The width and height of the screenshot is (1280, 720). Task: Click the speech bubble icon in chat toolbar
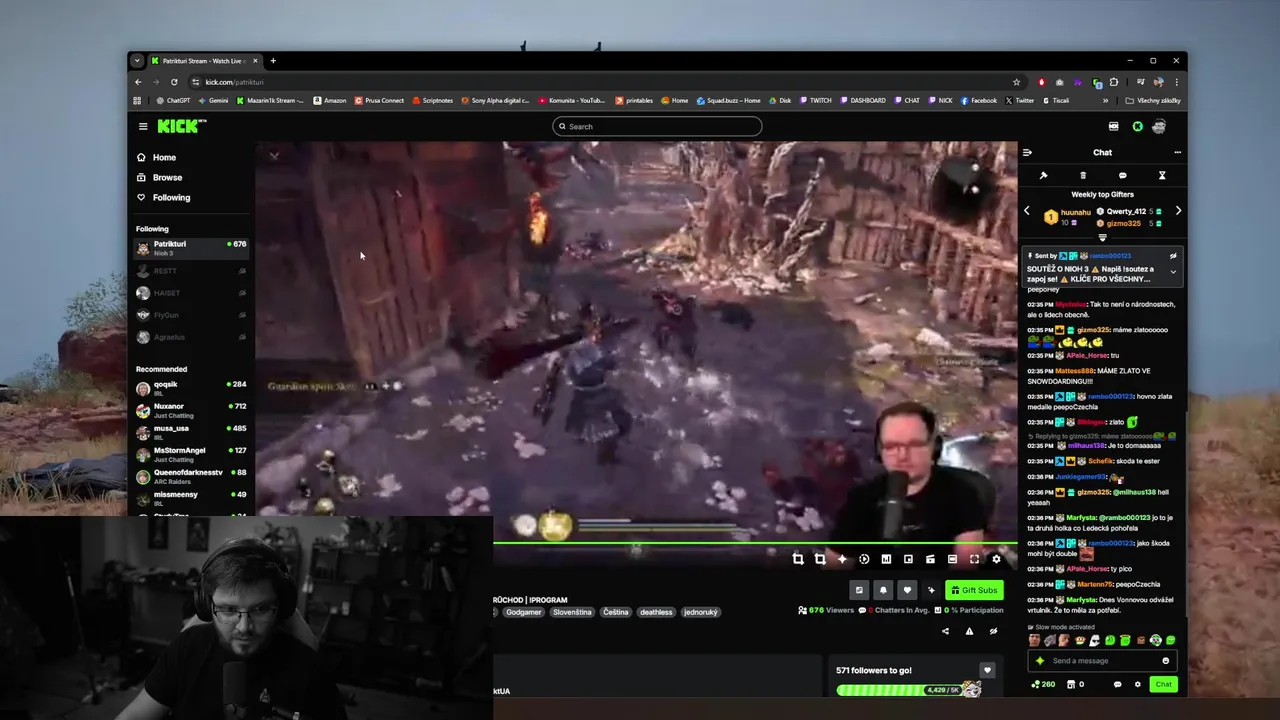pyautogui.click(x=1122, y=175)
